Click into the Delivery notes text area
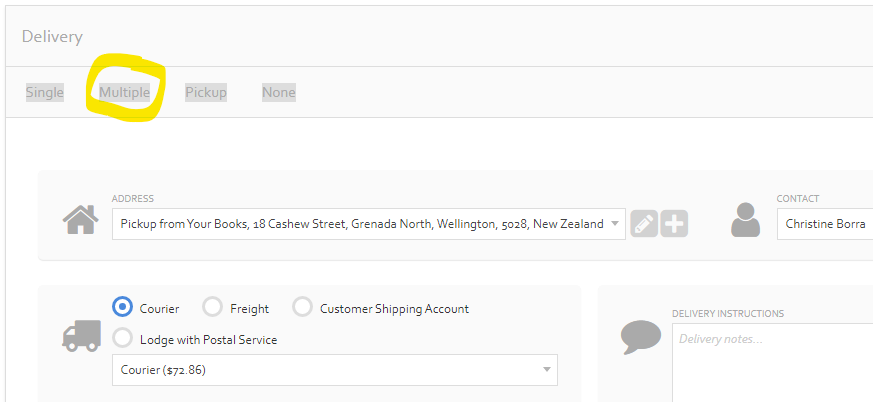This screenshot has width=873, height=402. click(x=773, y=362)
